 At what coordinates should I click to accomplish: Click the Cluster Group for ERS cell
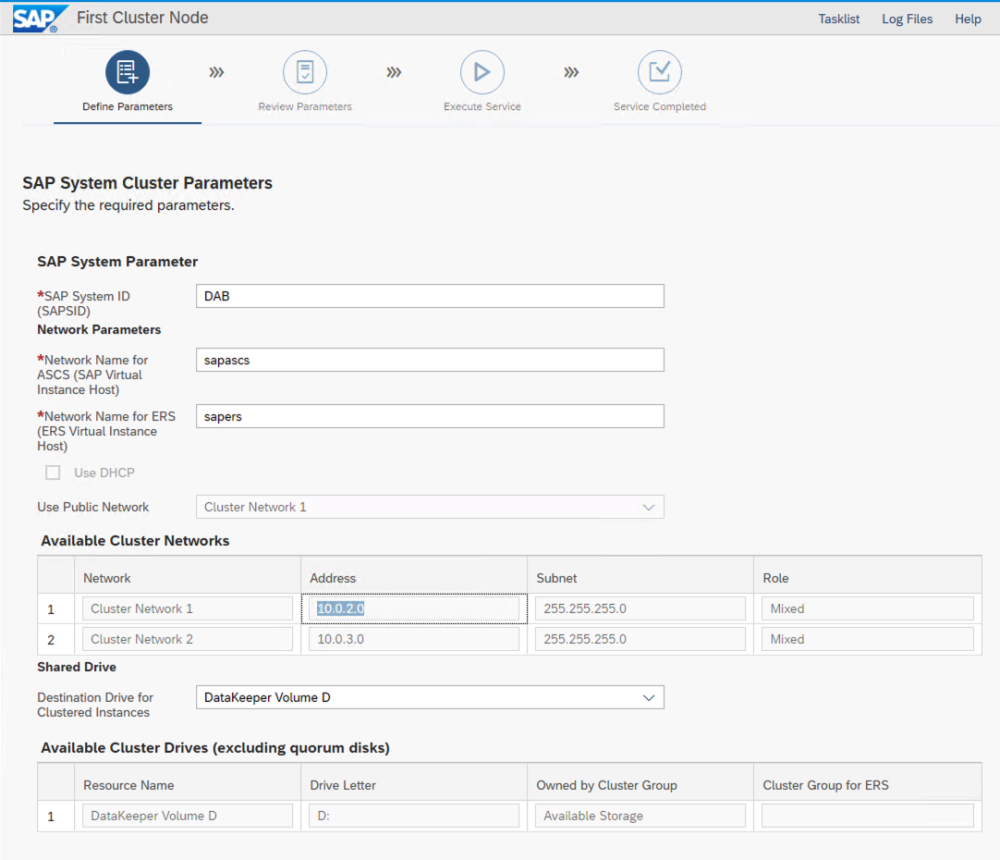pos(867,816)
